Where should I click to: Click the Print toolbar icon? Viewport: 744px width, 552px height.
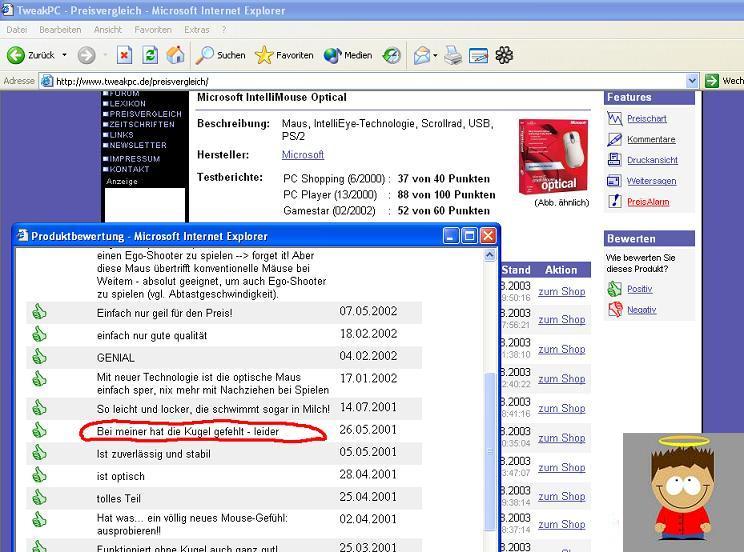pyautogui.click(x=454, y=56)
